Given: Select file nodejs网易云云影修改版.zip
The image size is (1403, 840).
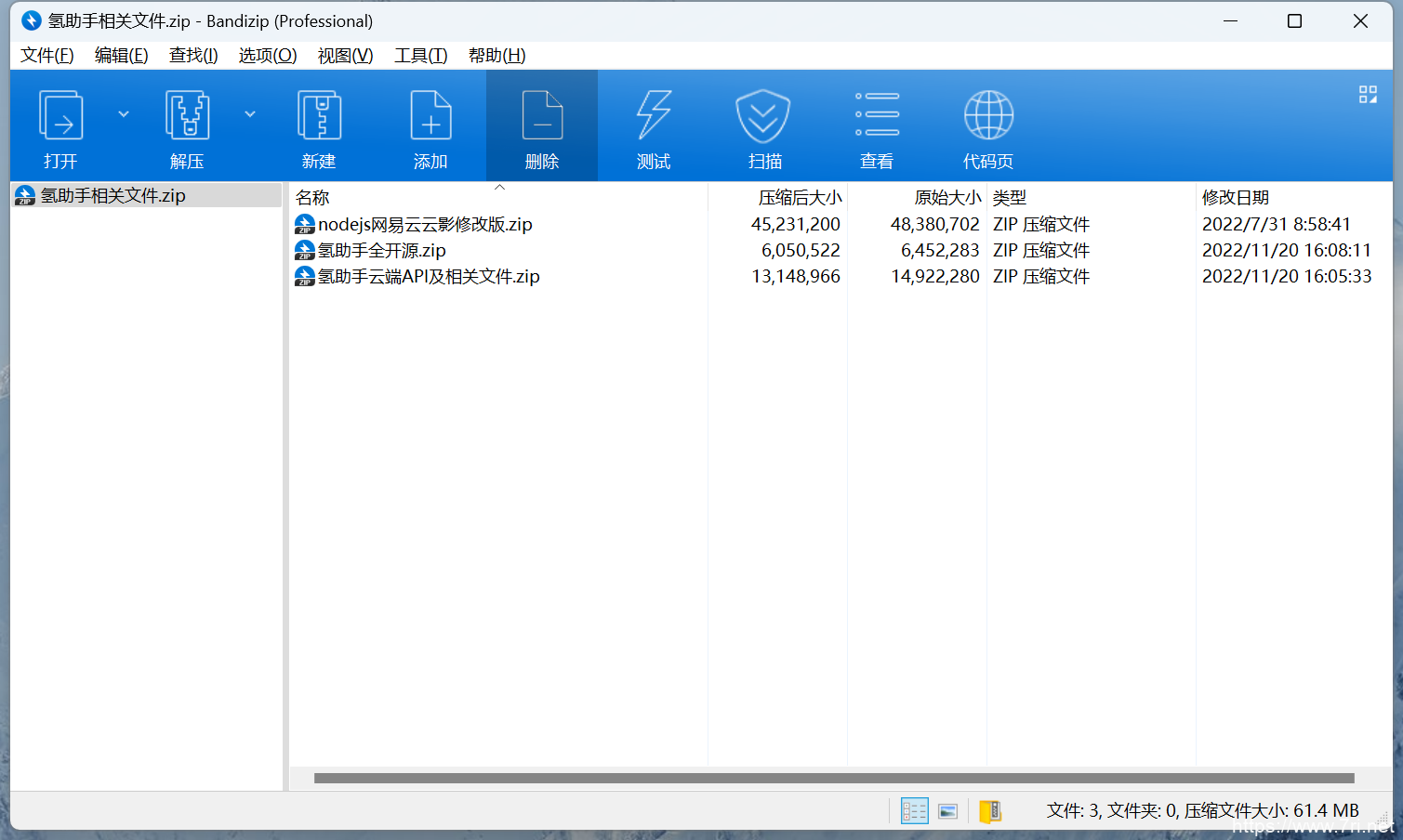Looking at the screenshot, I should tap(425, 224).
